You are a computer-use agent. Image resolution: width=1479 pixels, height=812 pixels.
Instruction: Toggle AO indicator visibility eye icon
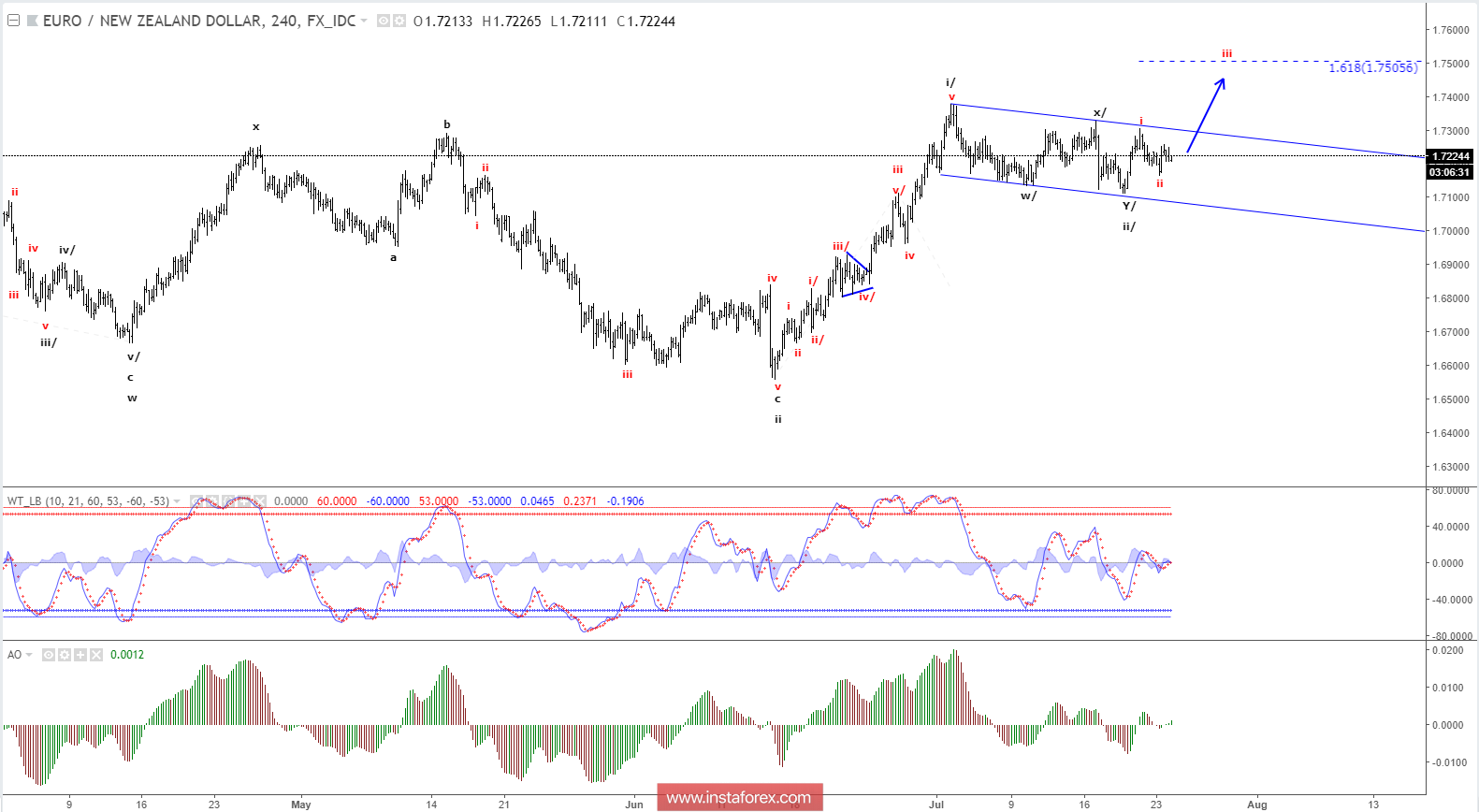coord(49,655)
